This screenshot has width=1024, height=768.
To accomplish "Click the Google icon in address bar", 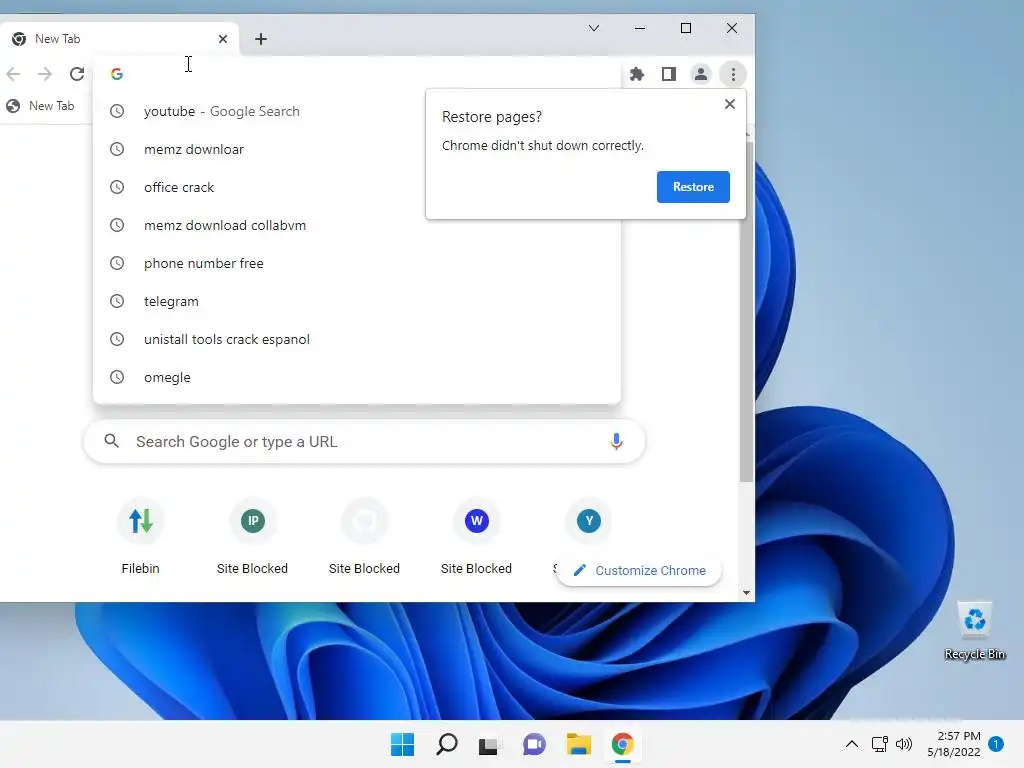I will 117,74.
